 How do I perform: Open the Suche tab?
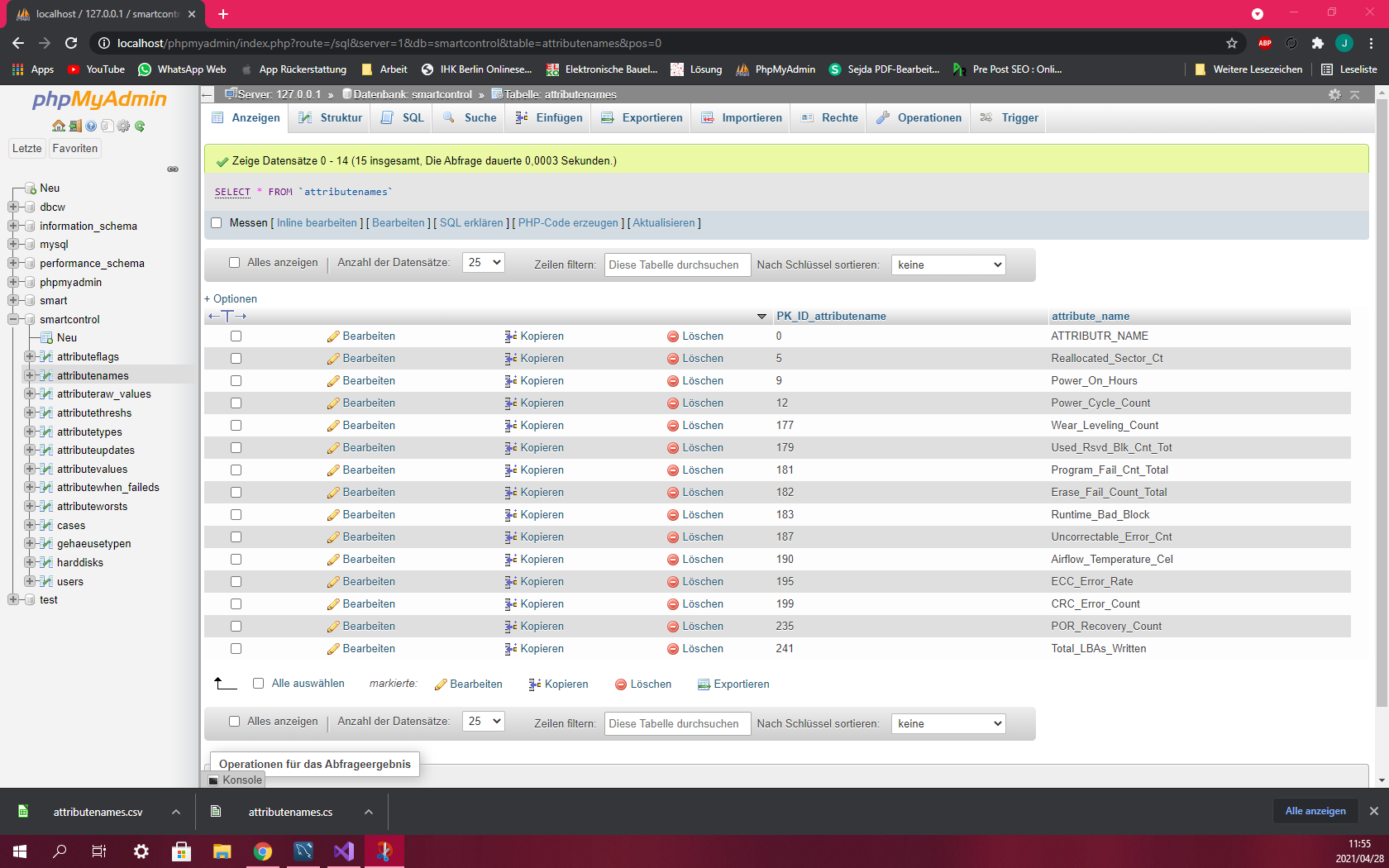coord(469,118)
